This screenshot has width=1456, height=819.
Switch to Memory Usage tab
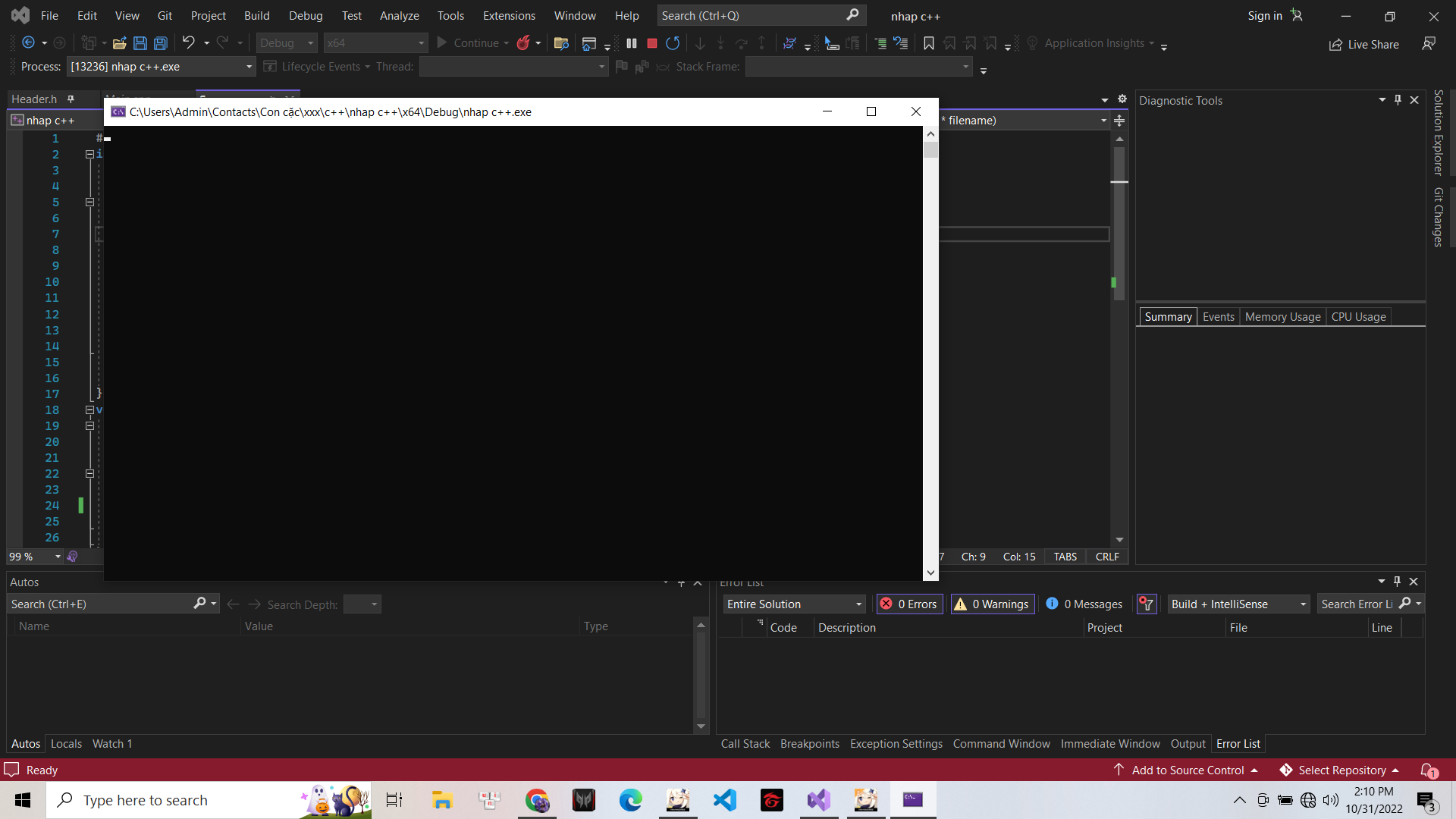(1282, 317)
